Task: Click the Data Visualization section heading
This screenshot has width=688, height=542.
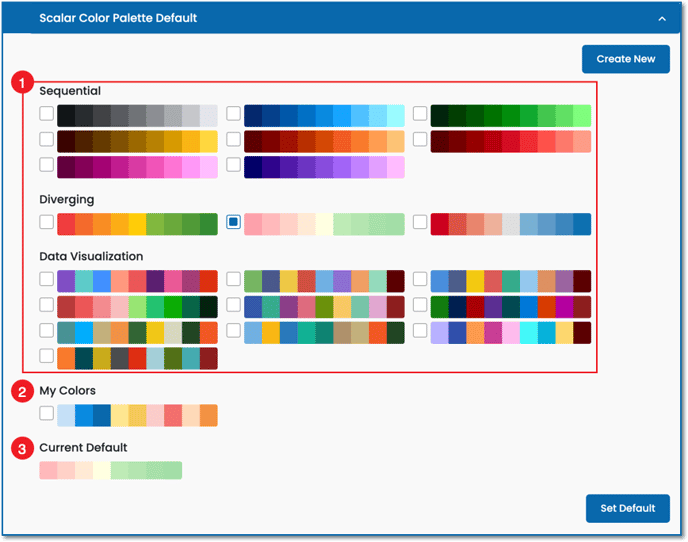Action: tap(91, 256)
